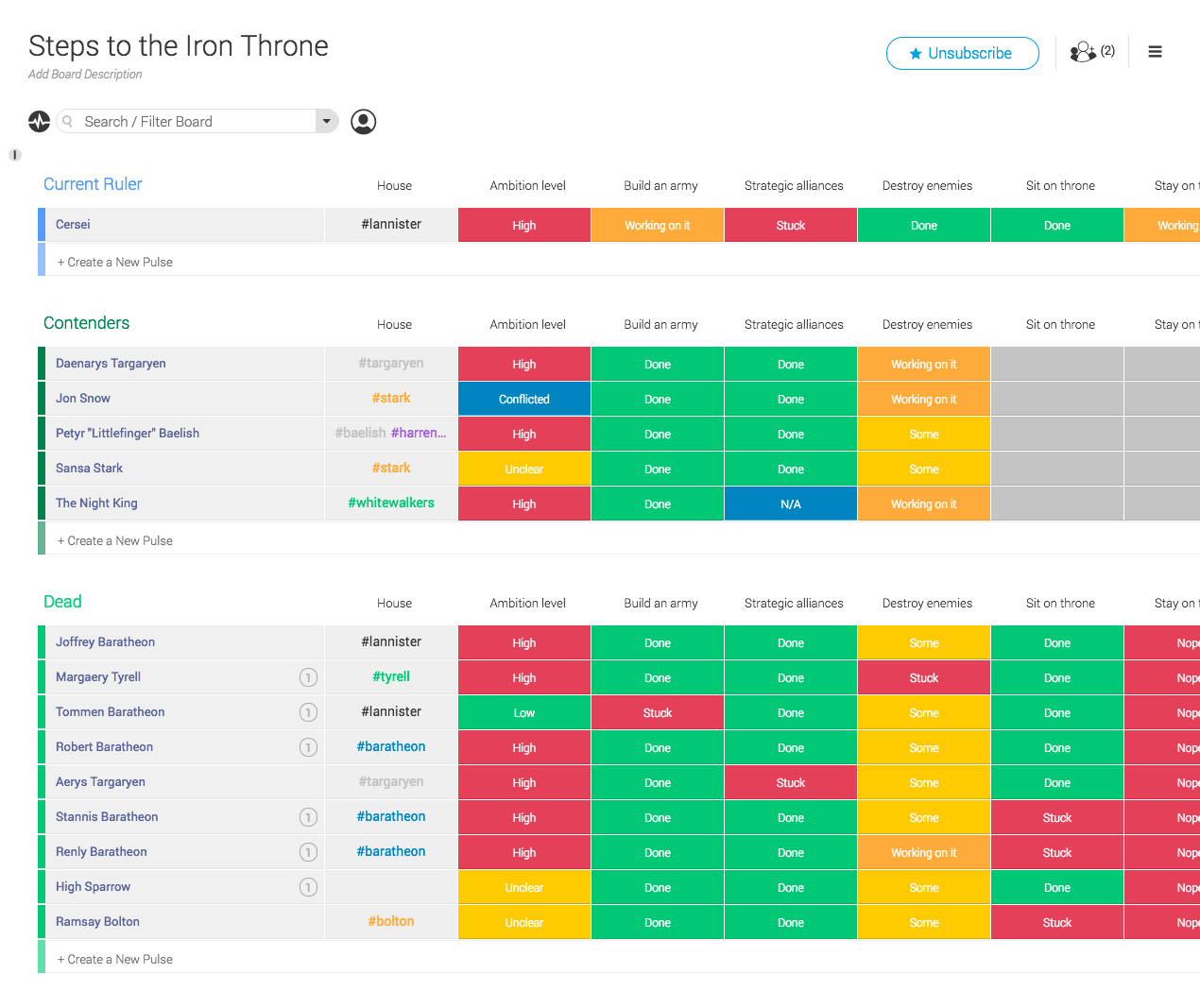Open the #whitewalkers tag for Night King
This screenshot has width=1200, height=1008.
[x=391, y=503]
